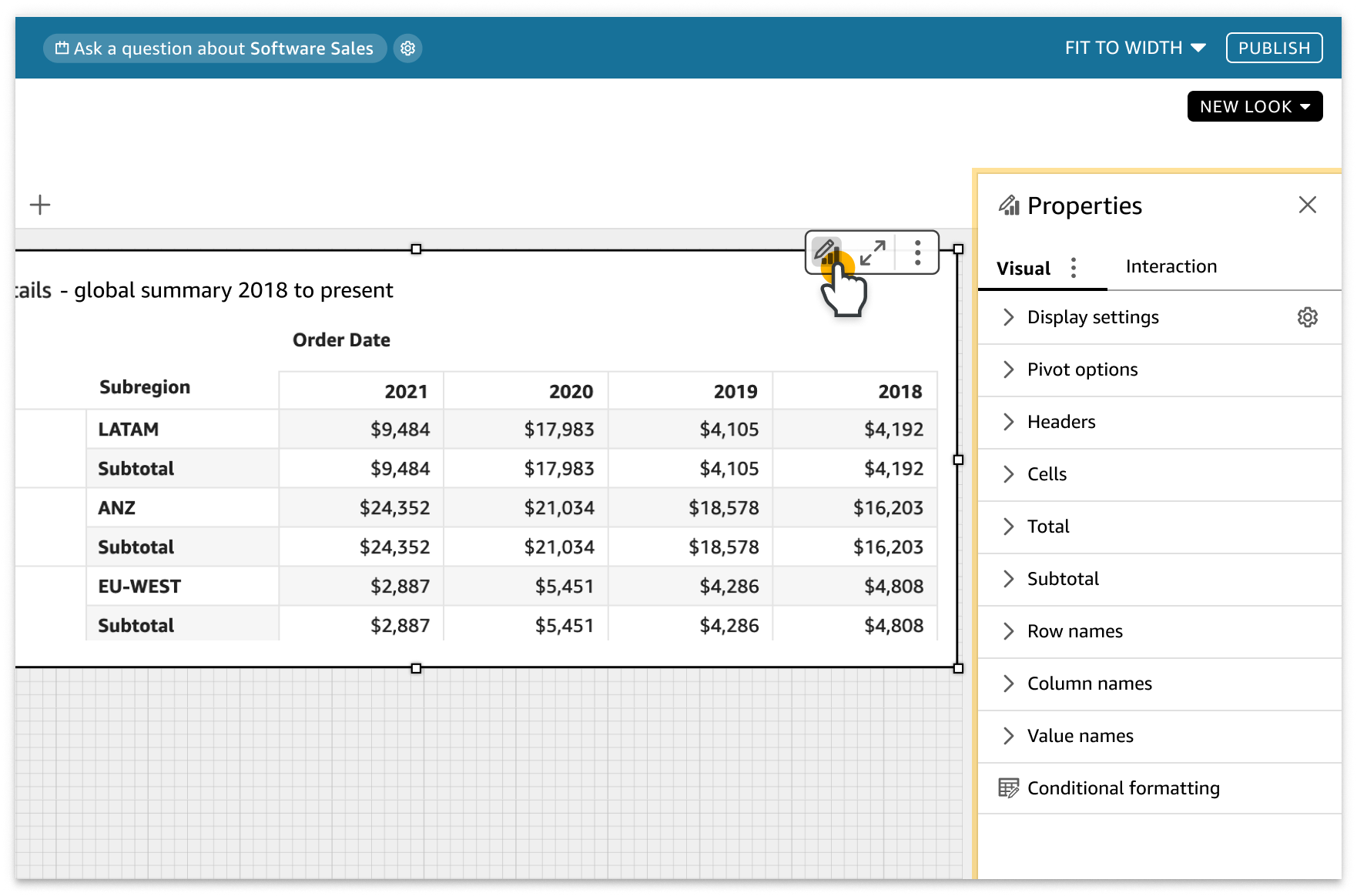The image size is (1357, 896).
Task: Click the Publish button
Action: pos(1274,48)
